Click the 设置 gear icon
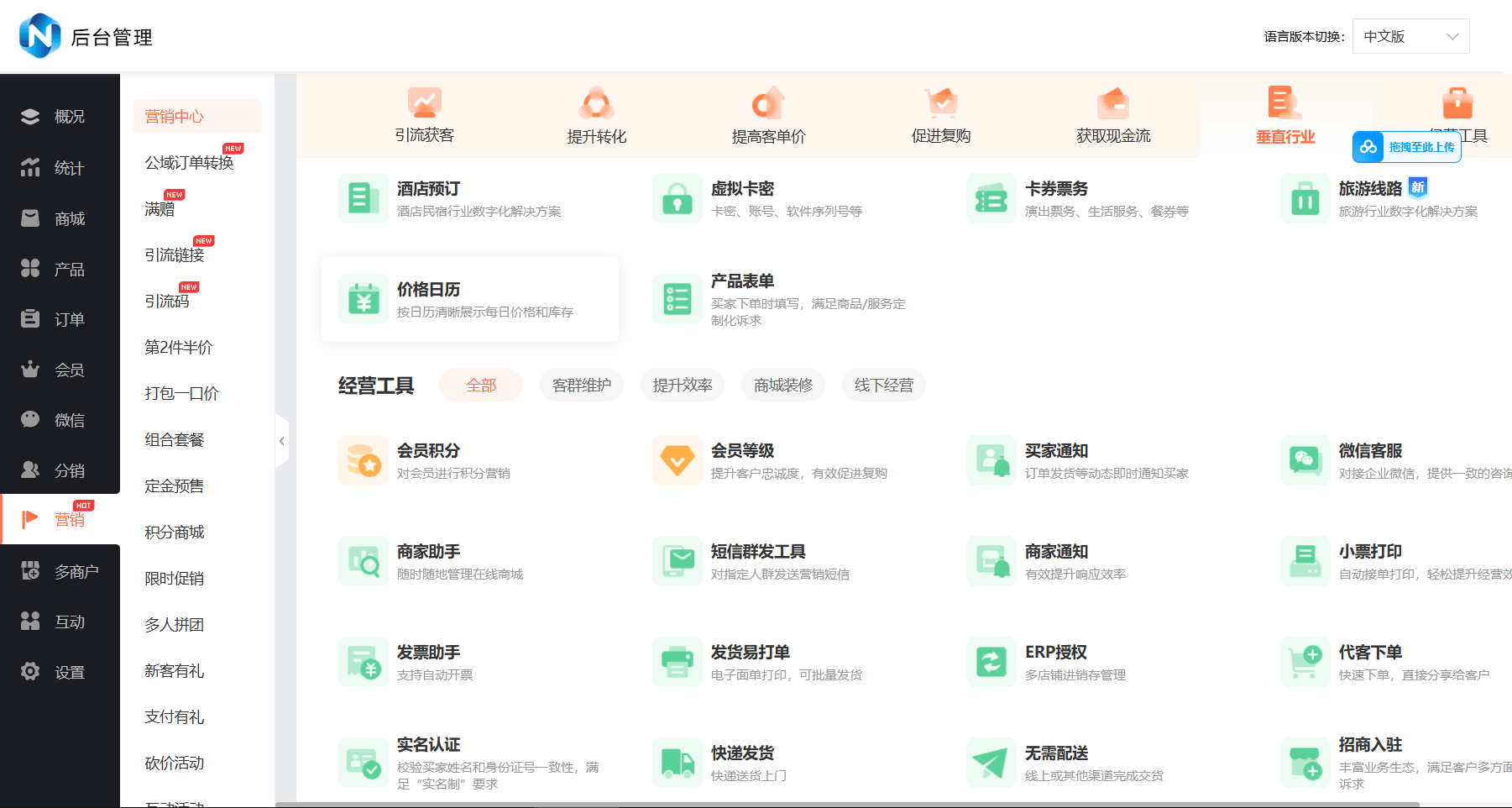The image size is (1512, 808). (30, 671)
